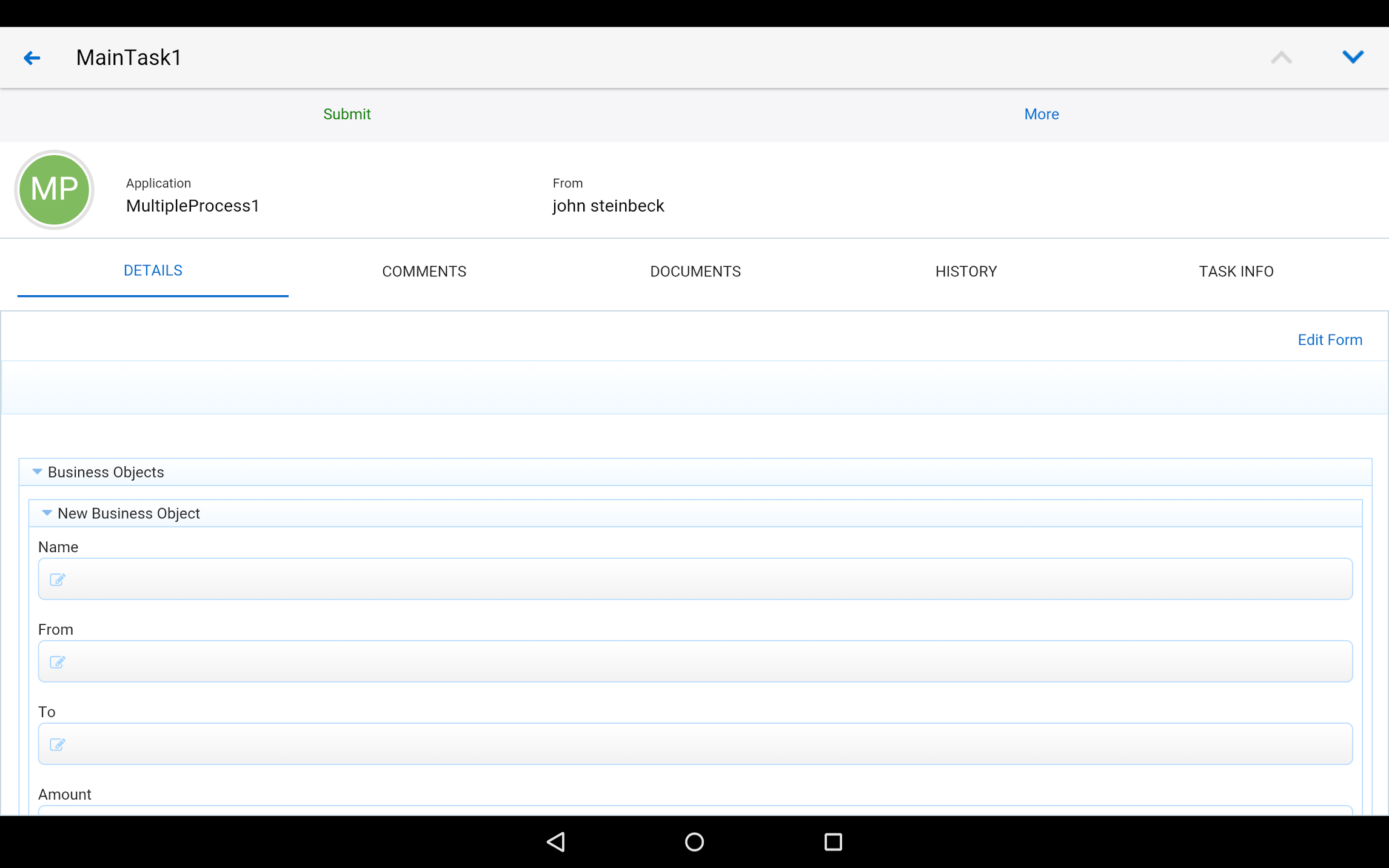The image size is (1389, 868).
Task: Tap Android back navigation button
Action: click(556, 842)
